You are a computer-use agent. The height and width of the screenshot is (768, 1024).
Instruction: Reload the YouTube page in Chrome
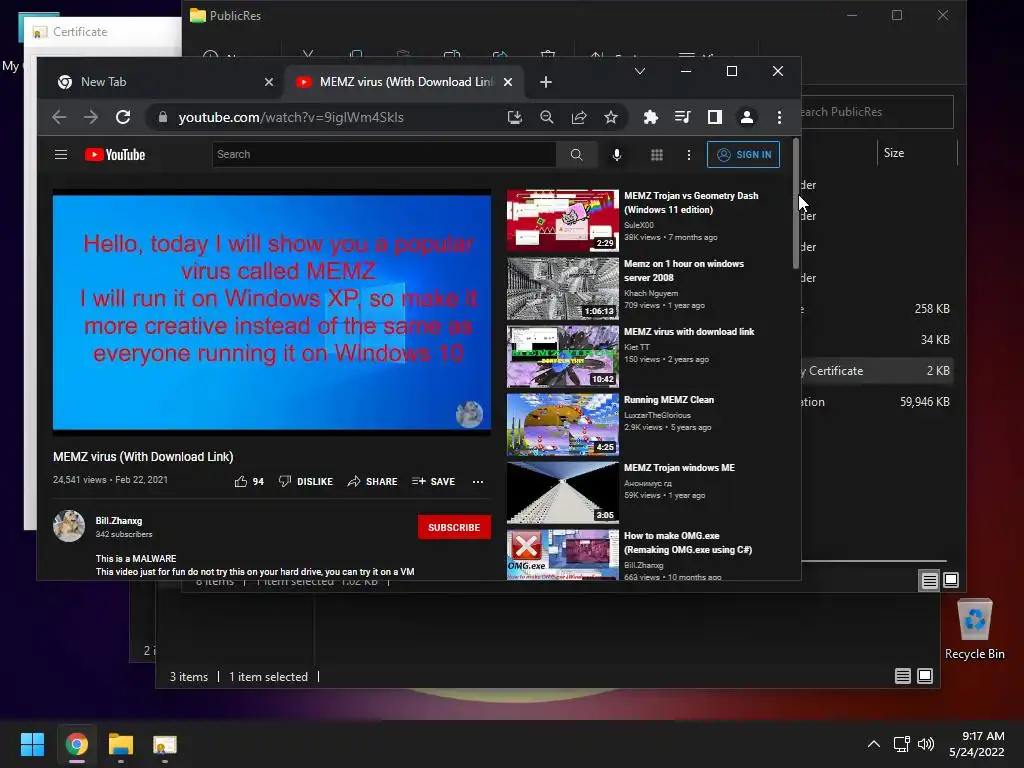pos(123,117)
